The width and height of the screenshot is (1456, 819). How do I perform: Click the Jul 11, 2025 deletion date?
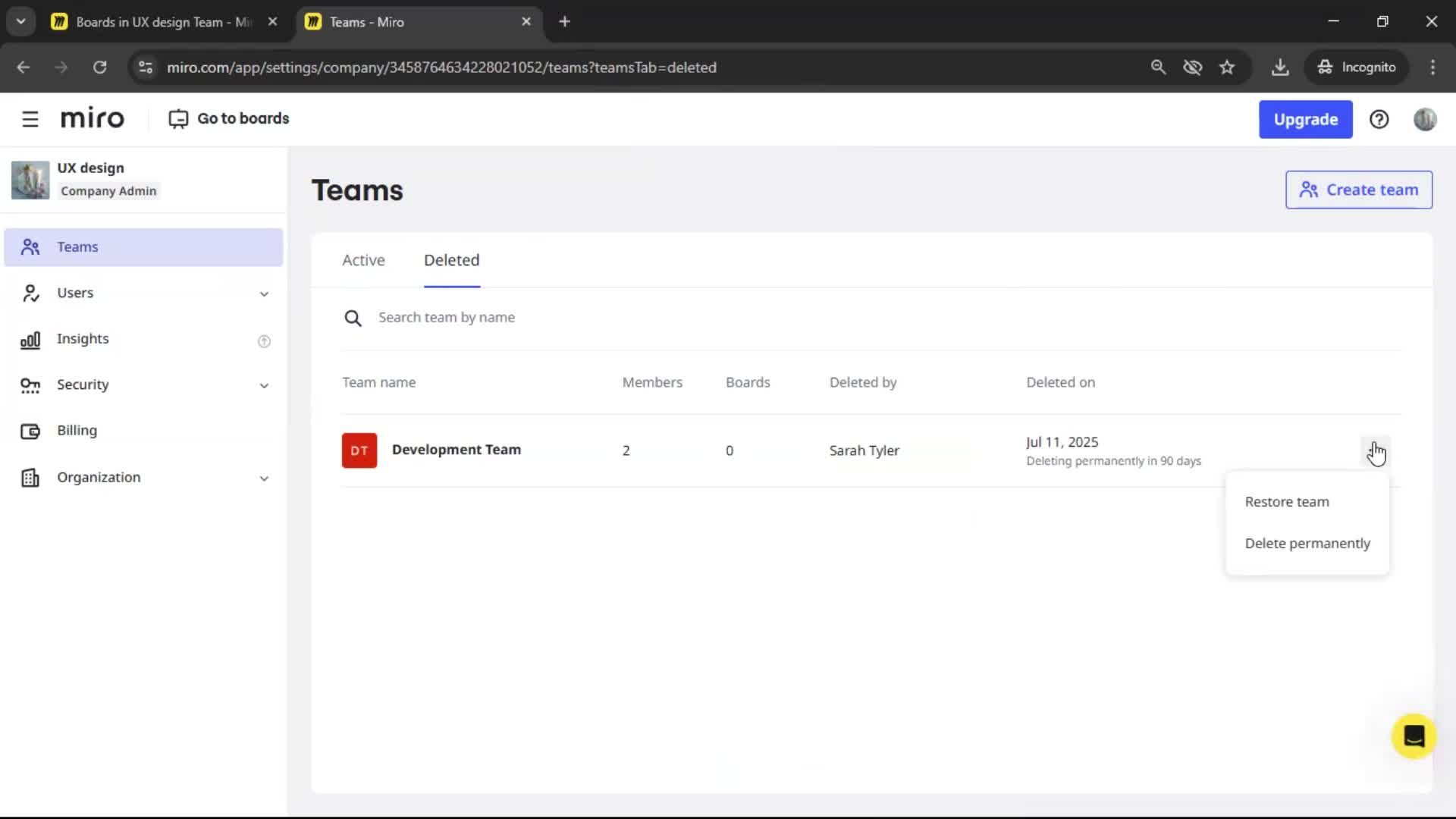point(1062,442)
